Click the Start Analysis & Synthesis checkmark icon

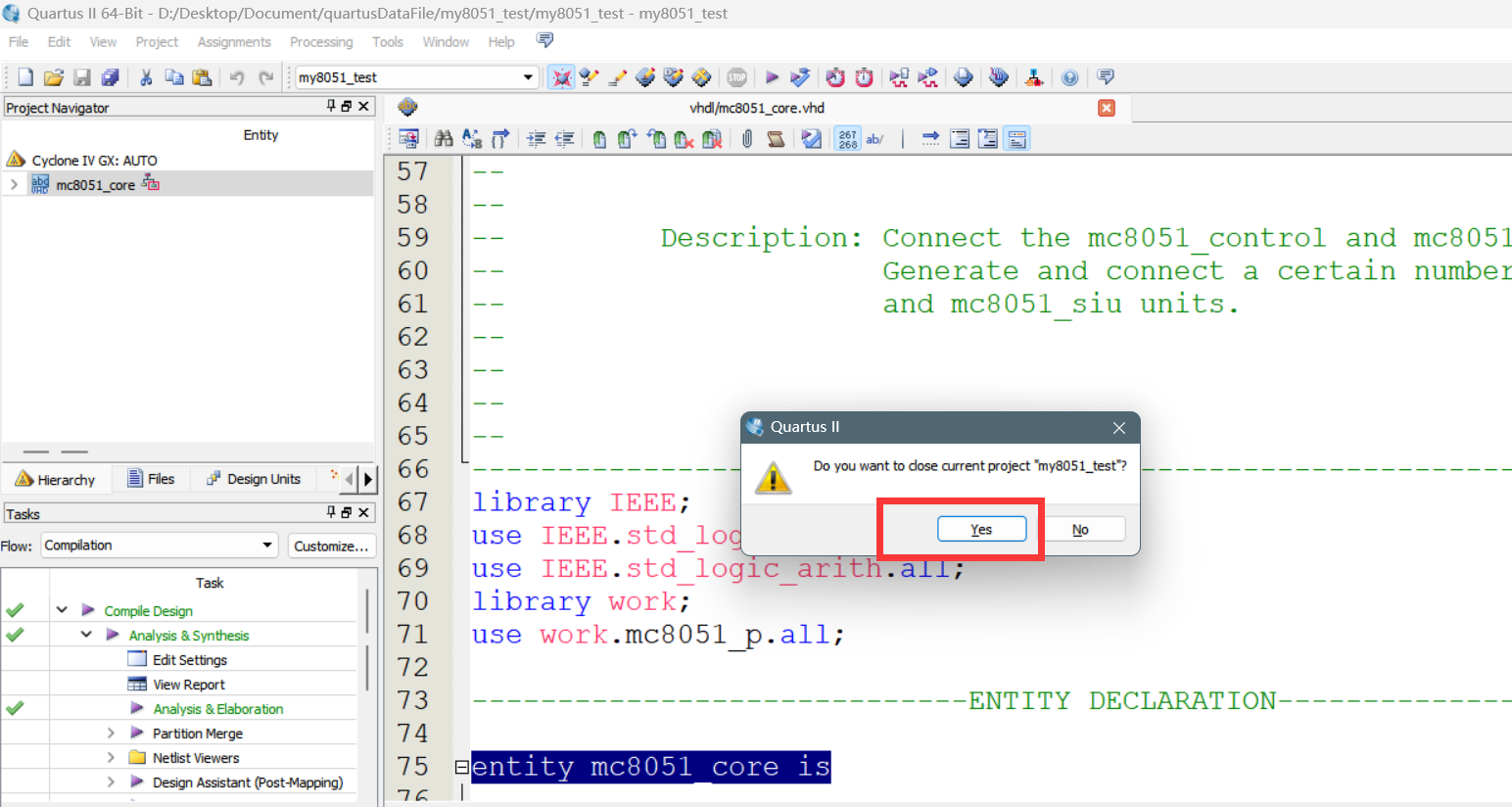point(800,77)
